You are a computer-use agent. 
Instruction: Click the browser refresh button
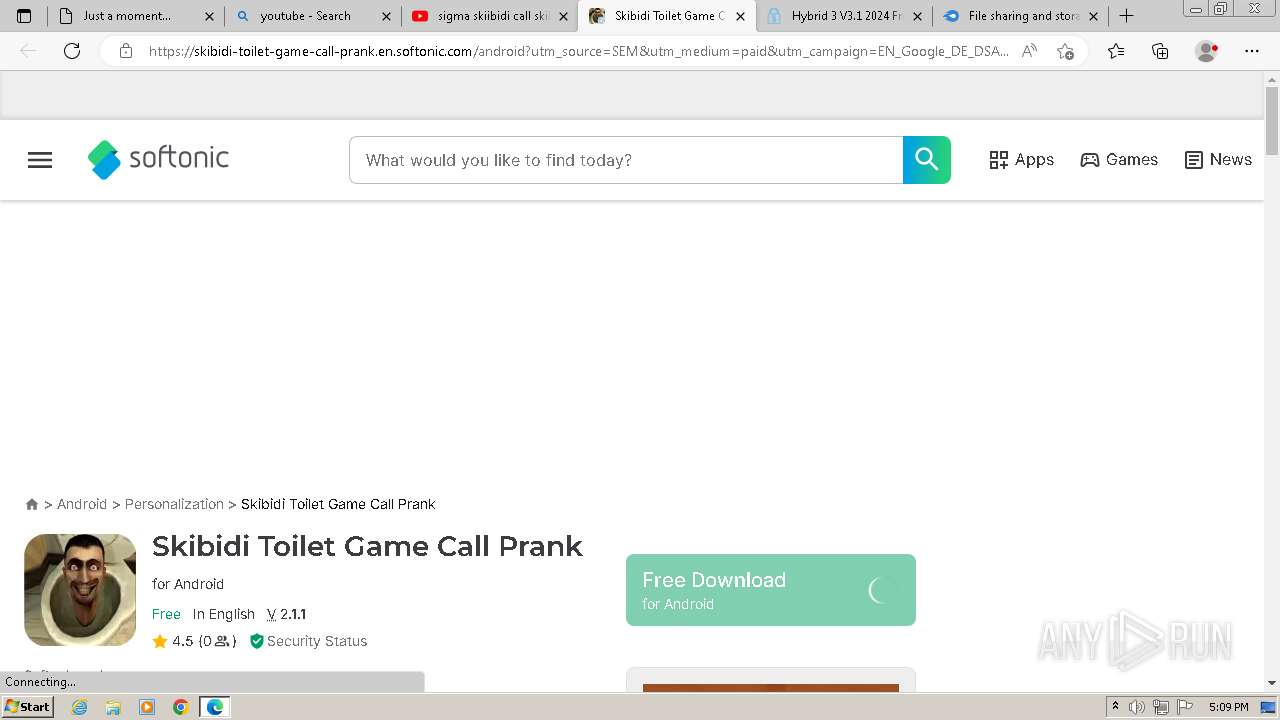click(x=72, y=51)
